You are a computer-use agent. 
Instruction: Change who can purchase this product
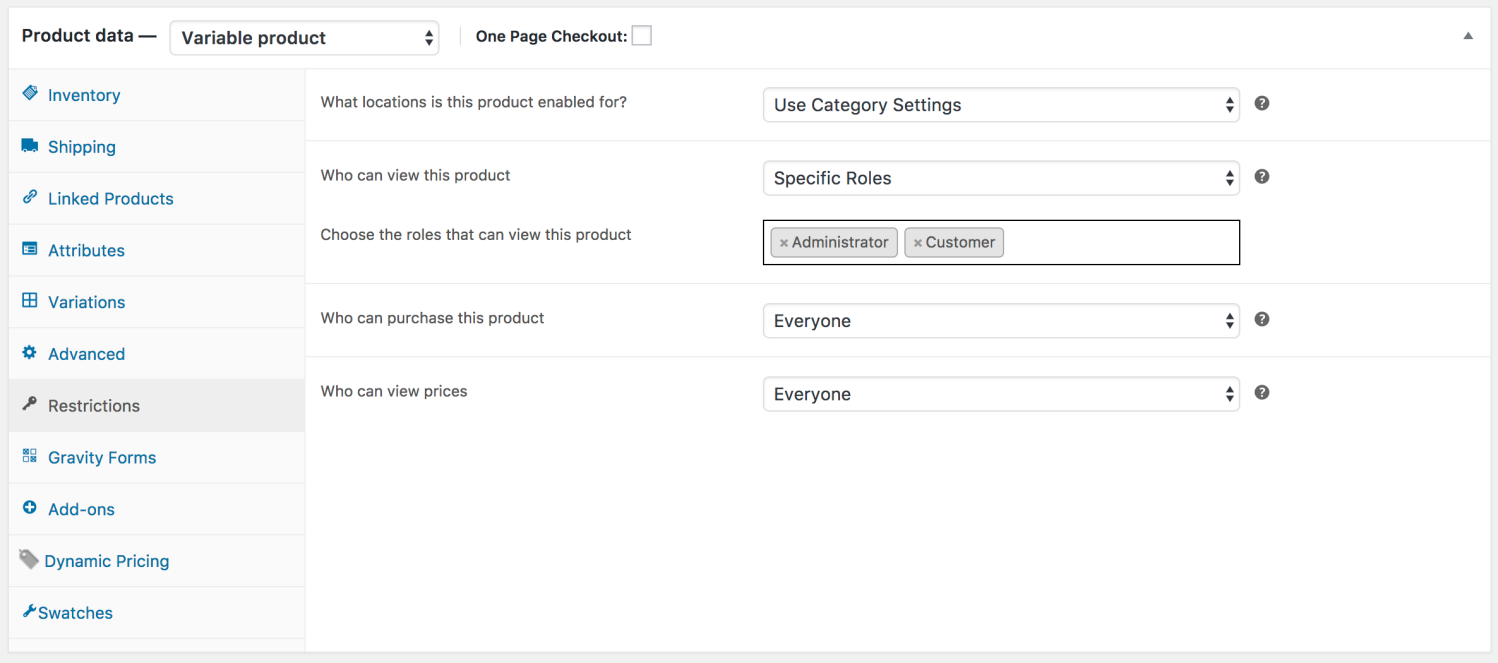(x=1001, y=320)
